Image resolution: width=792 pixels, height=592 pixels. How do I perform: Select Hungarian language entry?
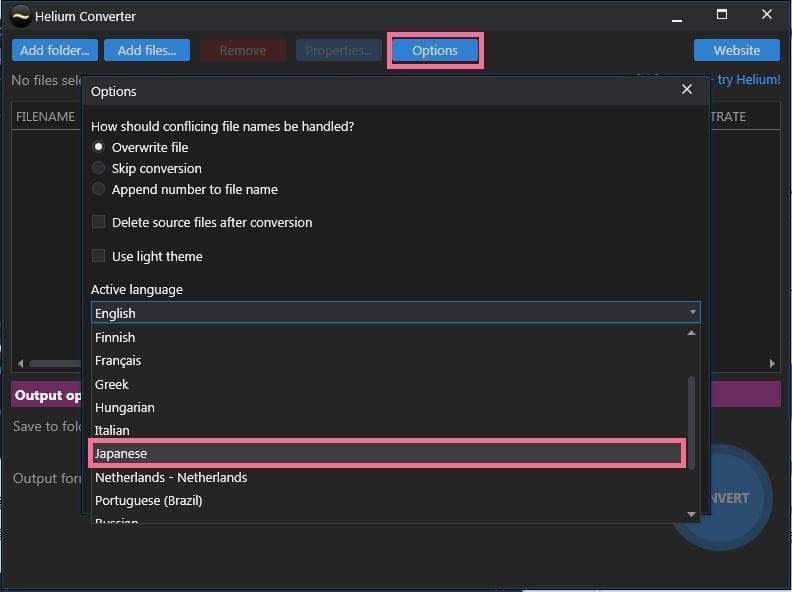pos(388,407)
